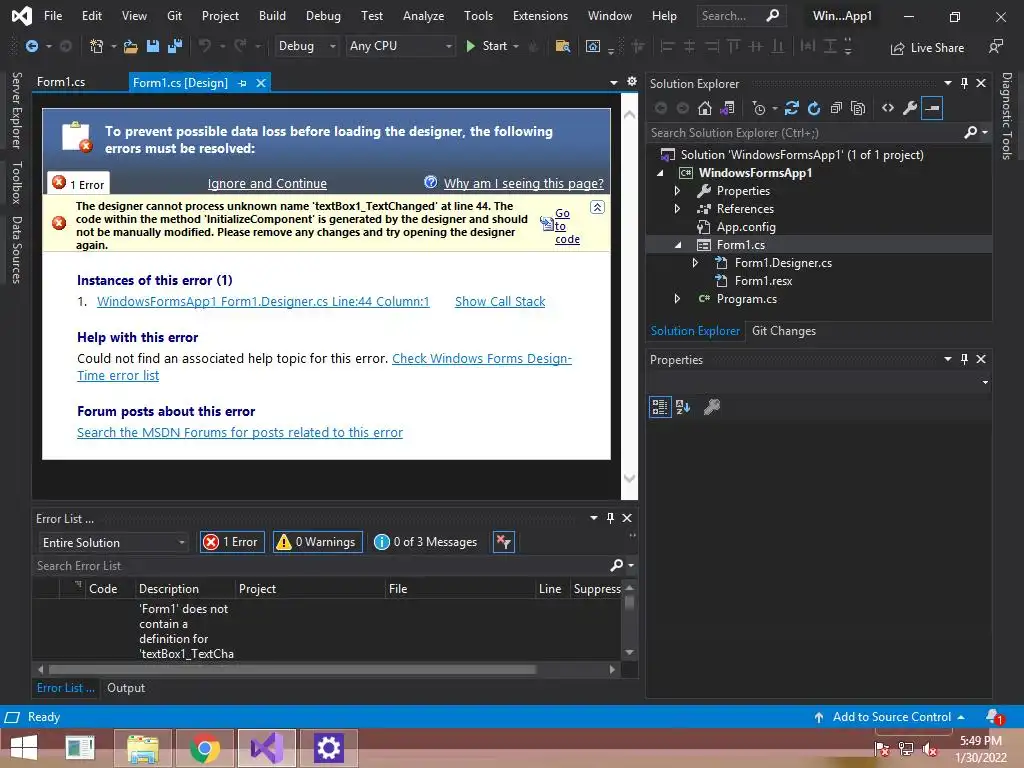Toggle auto-hide pin on Solution Explorer panel
Image resolution: width=1024 pixels, height=768 pixels.
[964, 84]
